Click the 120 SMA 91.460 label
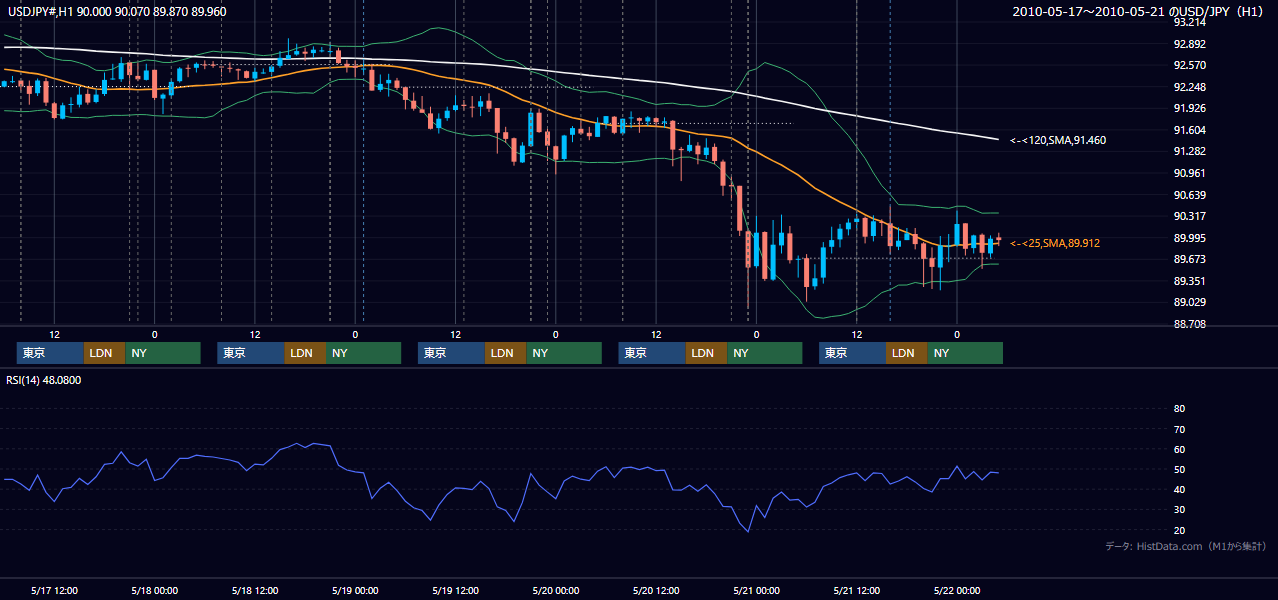The height and width of the screenshot is (600, 1278). coord(1058,140)
